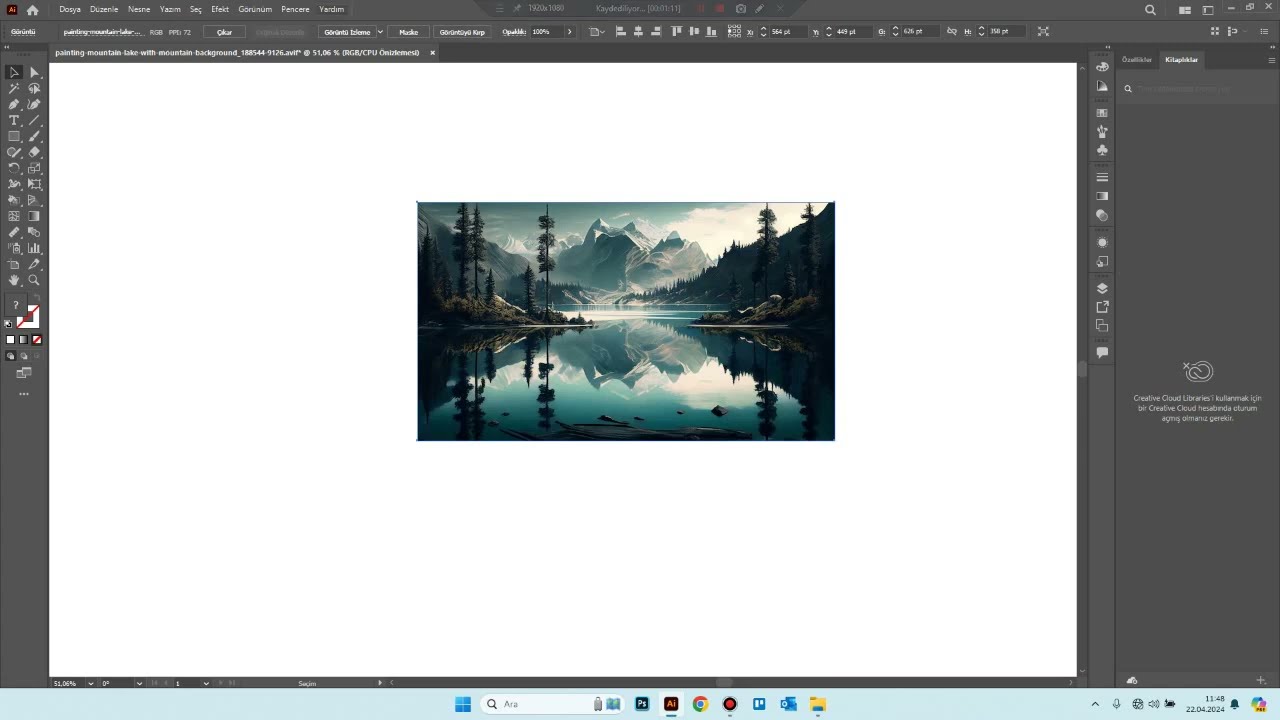Expand the Opaklık slider arrow
The image size is (1280, 720).
[x=570, y=32]
